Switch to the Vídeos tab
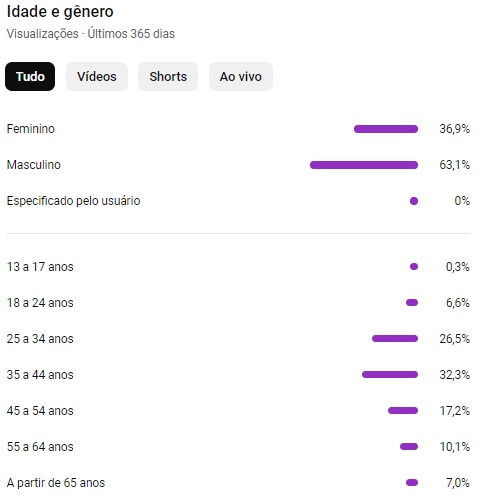The height and width of the screenshot is (503, 485). [x=97, y=76]
